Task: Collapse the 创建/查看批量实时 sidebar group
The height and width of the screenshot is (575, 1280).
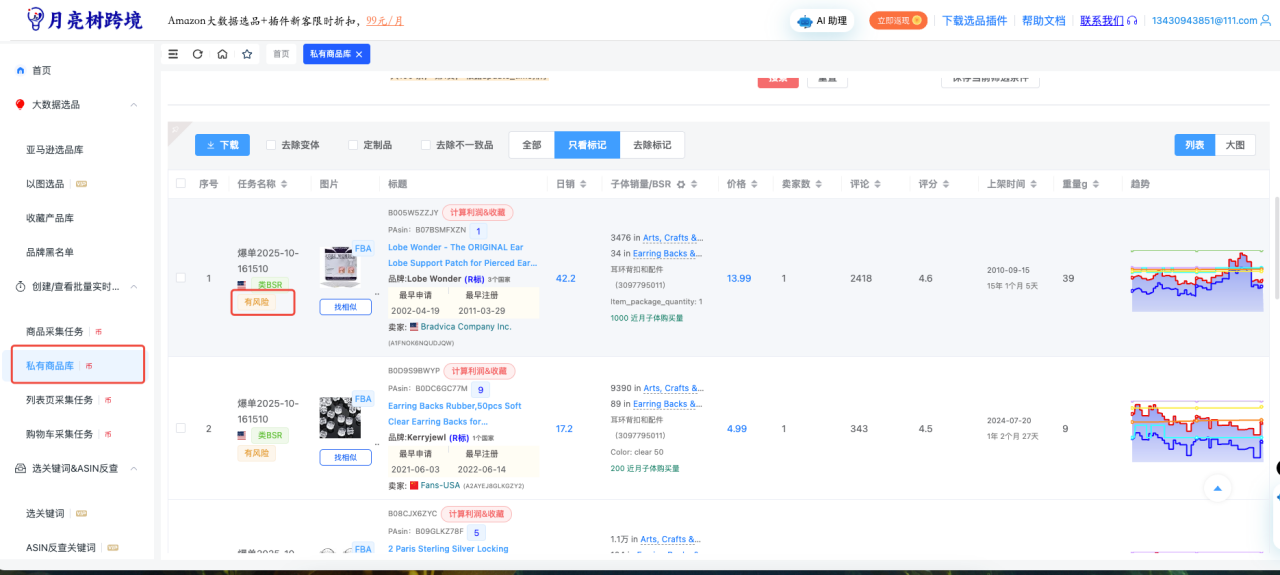Action: tap(134, 287)
